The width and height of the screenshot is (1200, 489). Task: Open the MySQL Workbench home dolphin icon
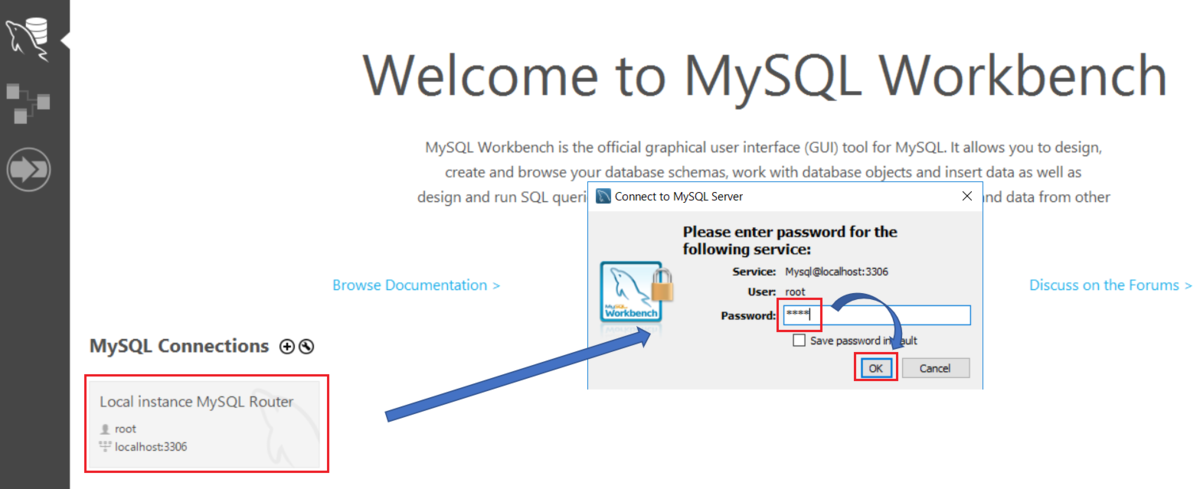point(29,38)
